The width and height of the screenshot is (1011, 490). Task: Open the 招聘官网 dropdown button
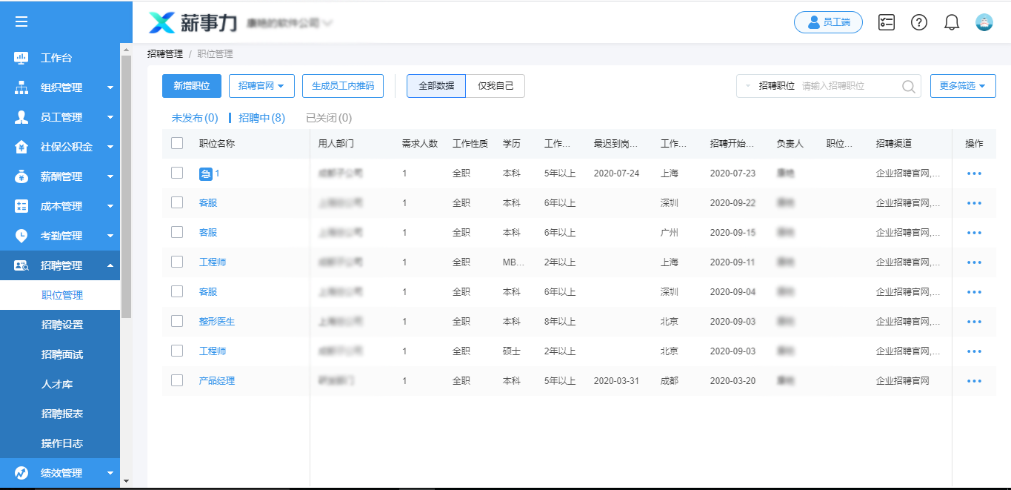pos(261,86)
